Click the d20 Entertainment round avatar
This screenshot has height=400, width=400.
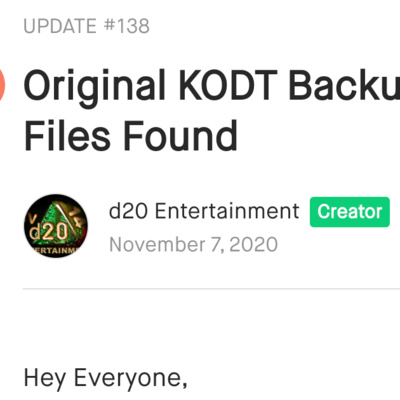pyautogui.click(x=56, y=226)
